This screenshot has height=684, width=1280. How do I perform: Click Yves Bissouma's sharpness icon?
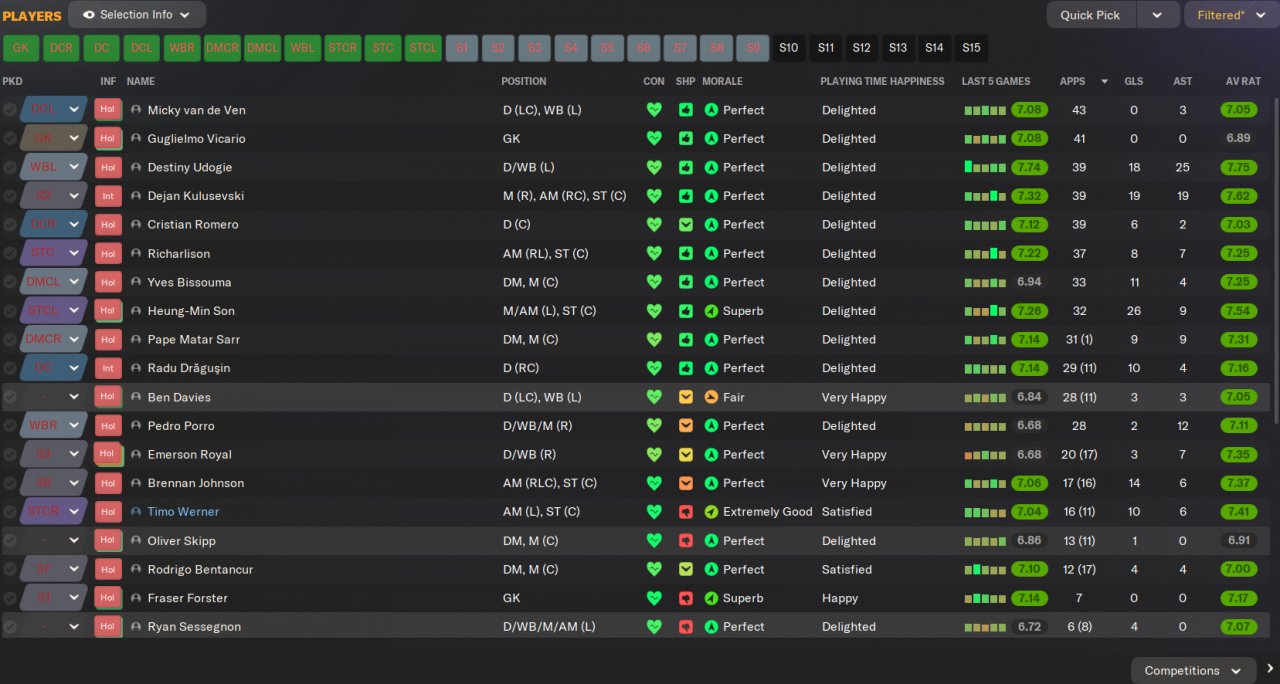point(685,282)
